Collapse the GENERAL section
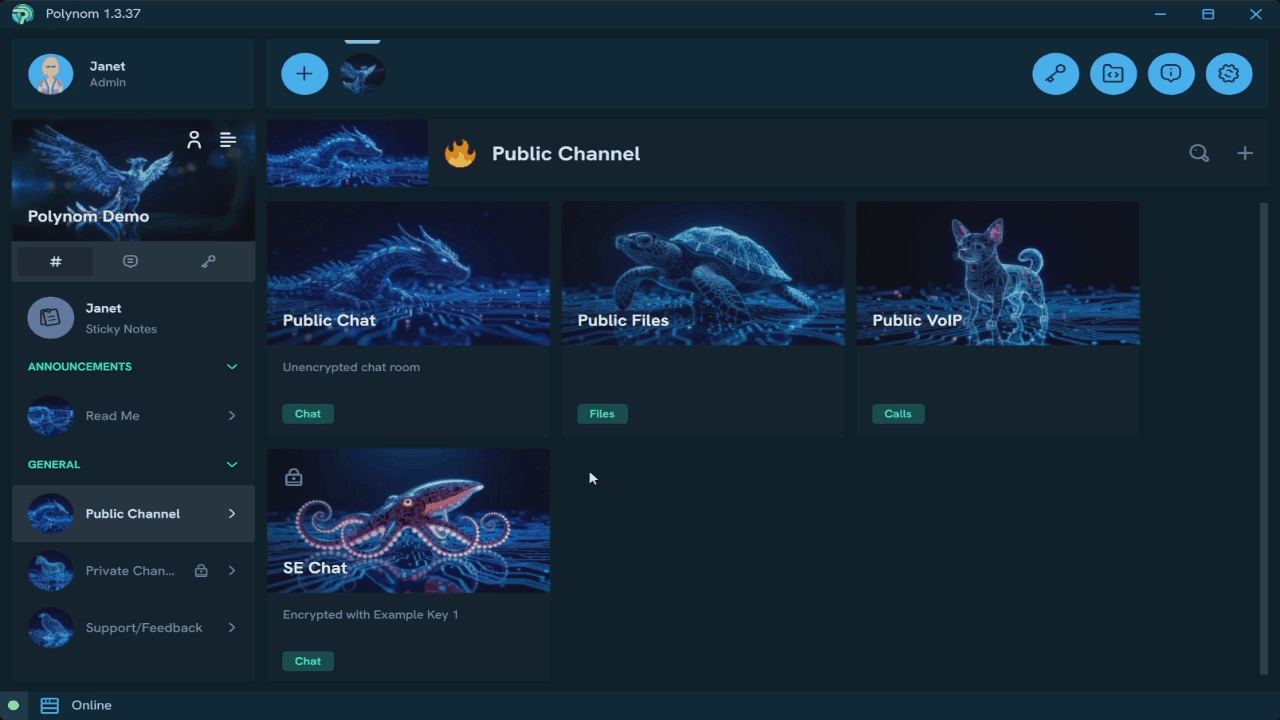The width and height of the screenshot is (1280, 720). (232, 465)
